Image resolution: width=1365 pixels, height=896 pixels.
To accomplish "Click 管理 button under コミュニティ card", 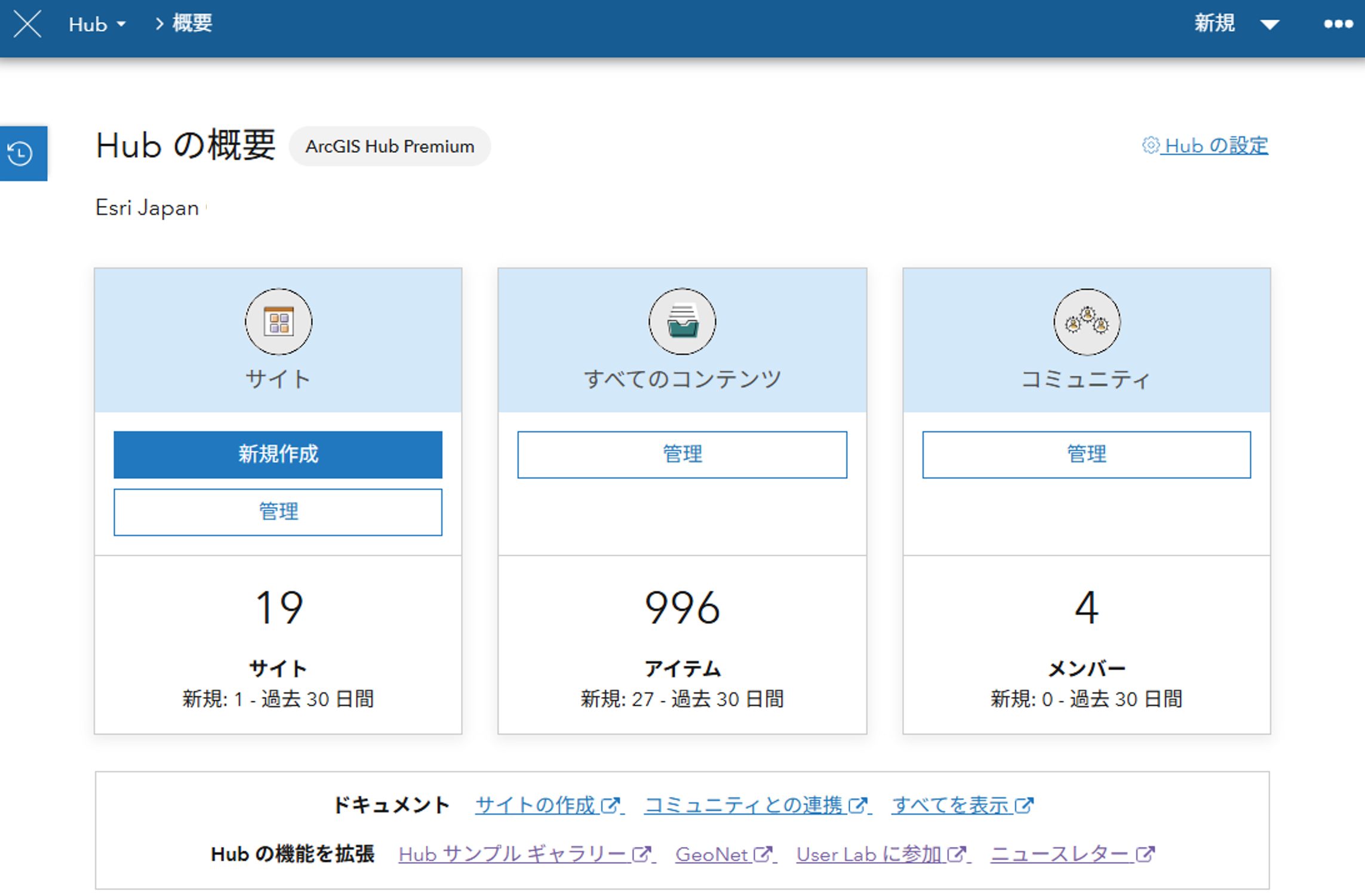I will tap(1086, 454).
